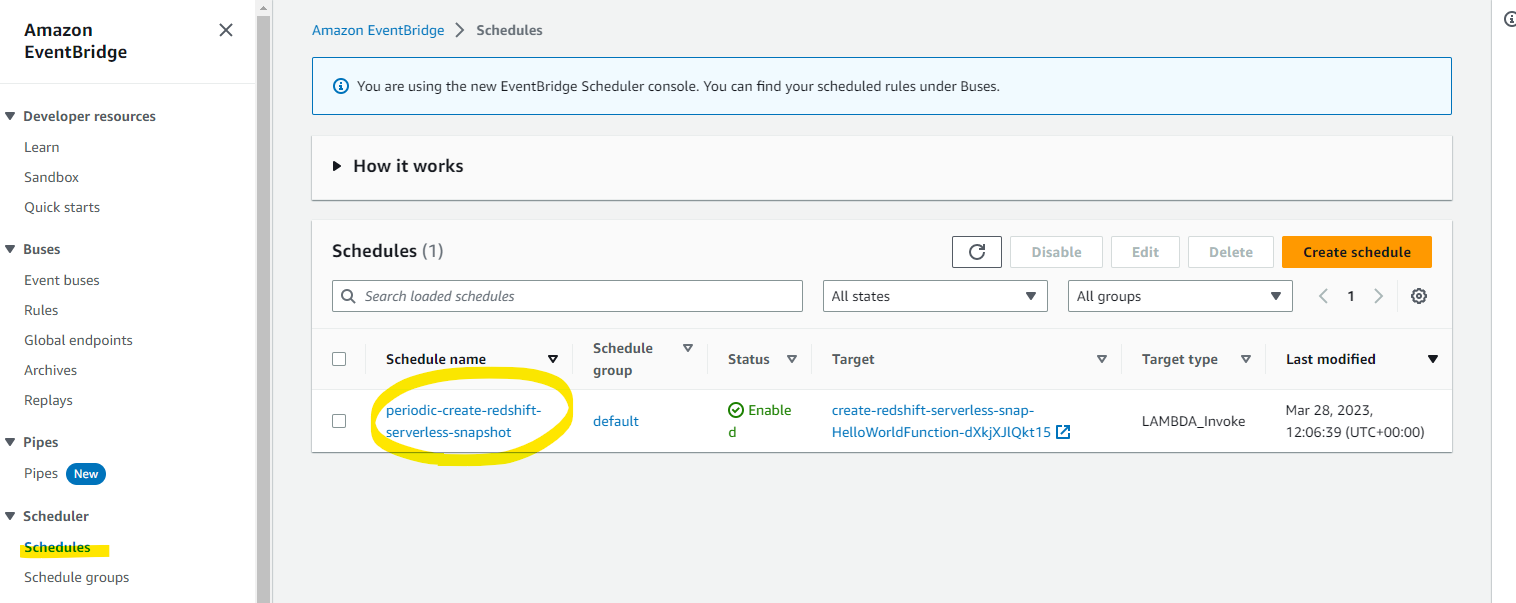
Task: Open the All states filter dropdown
Action: tap(935, 296)
